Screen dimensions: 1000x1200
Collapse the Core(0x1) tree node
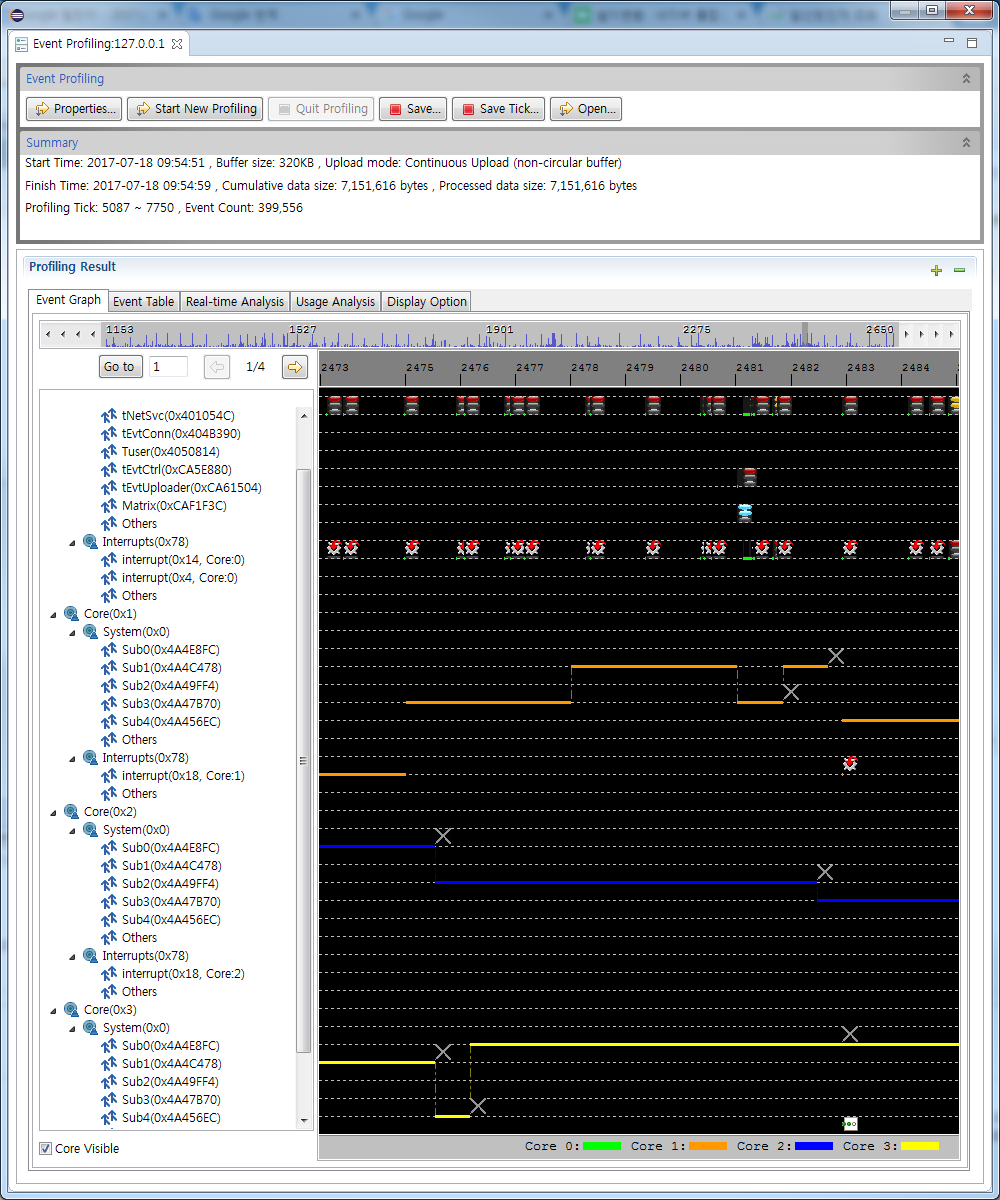click(x=54, y=614)
